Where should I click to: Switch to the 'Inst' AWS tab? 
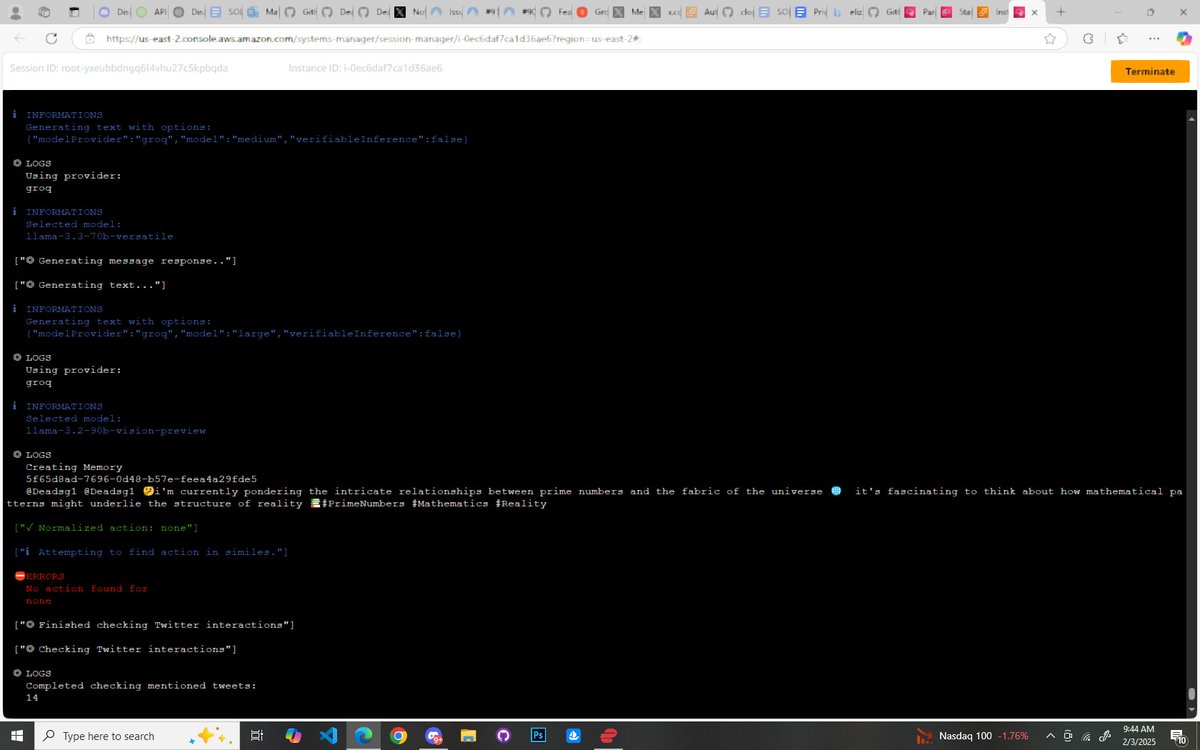click(991, 13)
